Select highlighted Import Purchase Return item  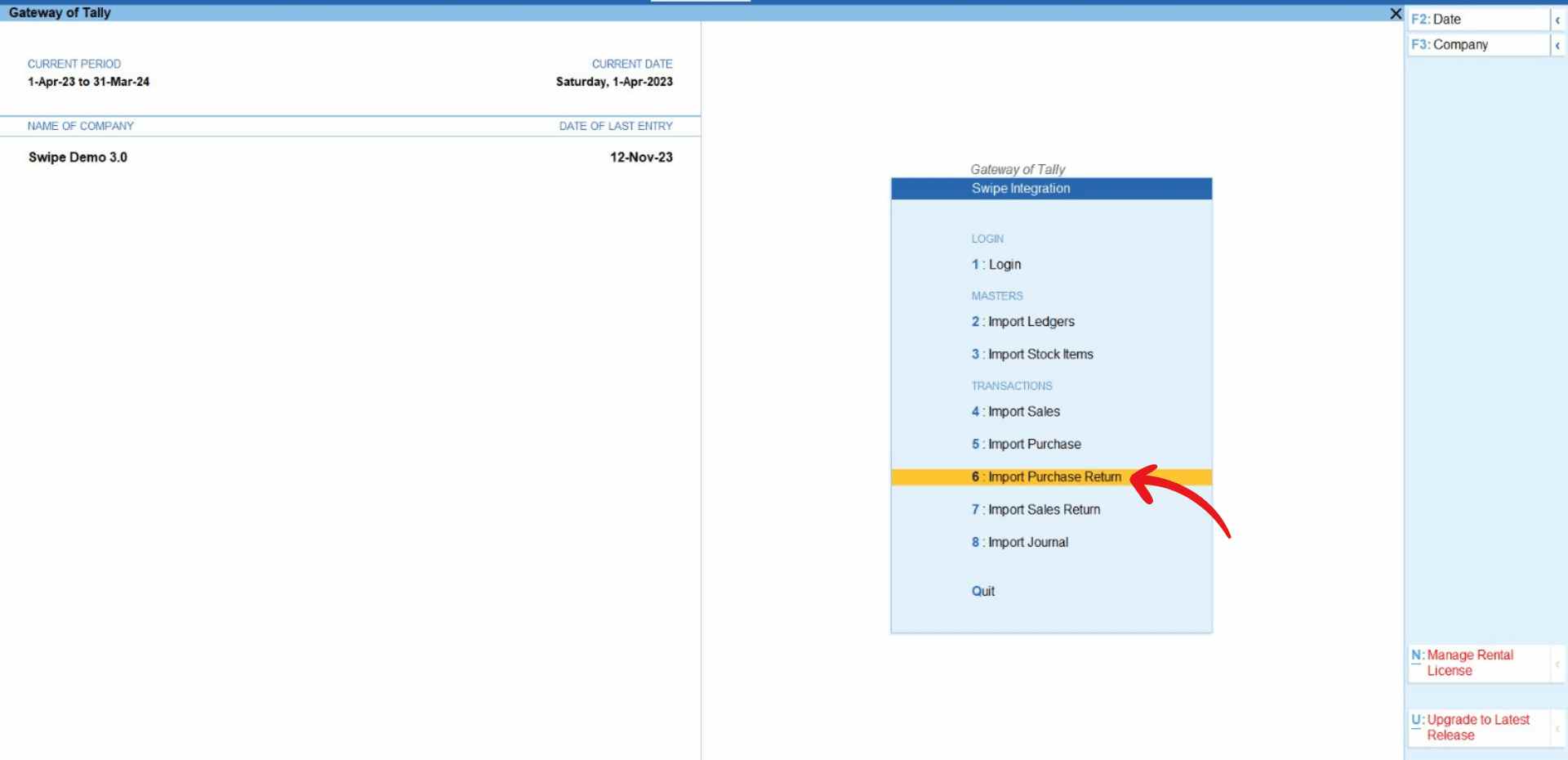pyautogui.click(x=1051, y=477)
